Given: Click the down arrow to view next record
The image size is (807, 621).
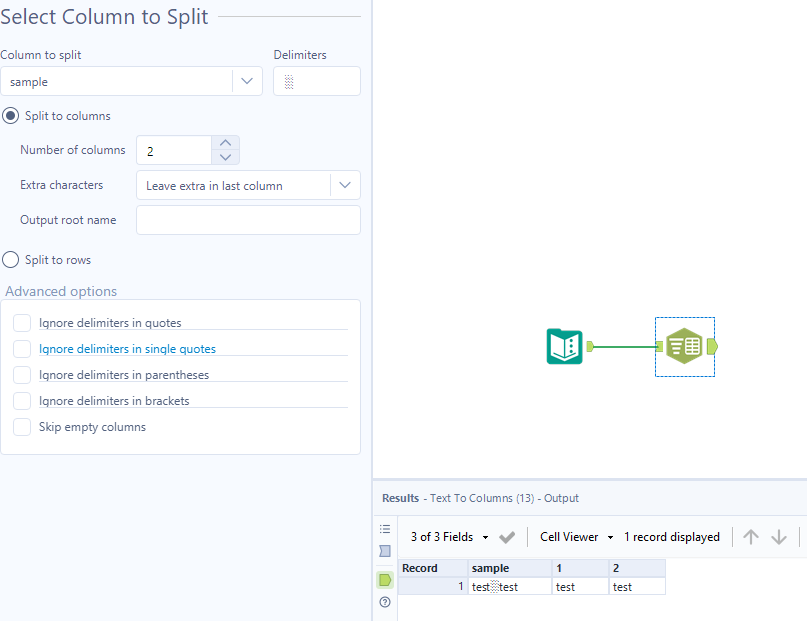Looking at the screenshot, I should point(779,536).
